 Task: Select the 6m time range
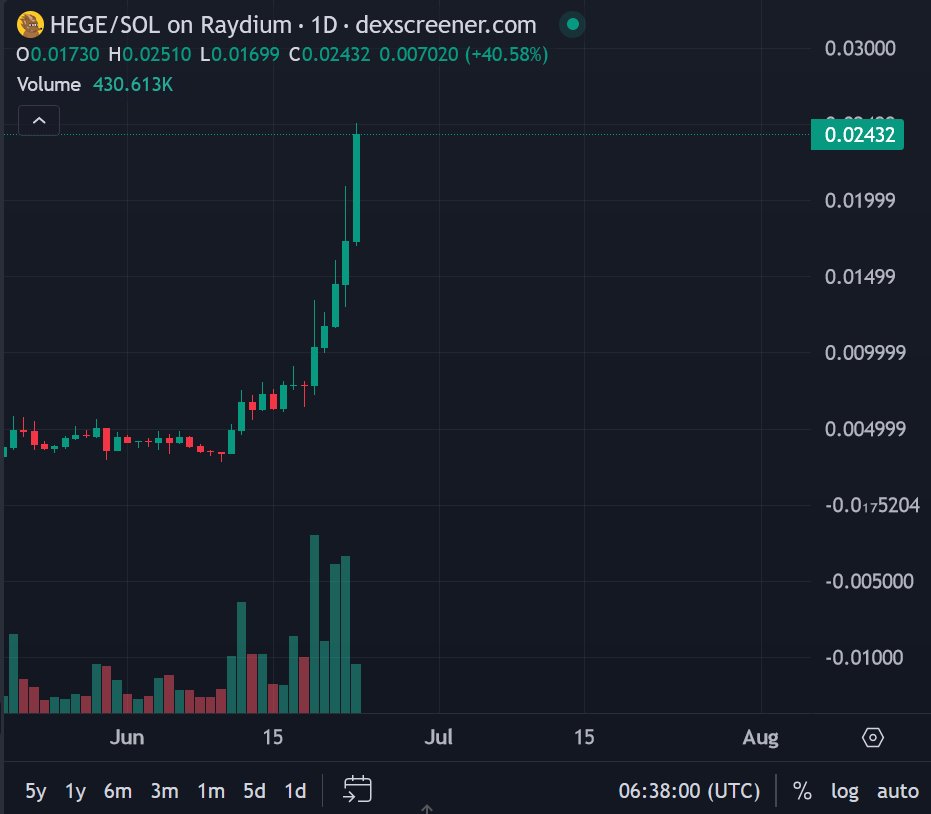[118, 791]
